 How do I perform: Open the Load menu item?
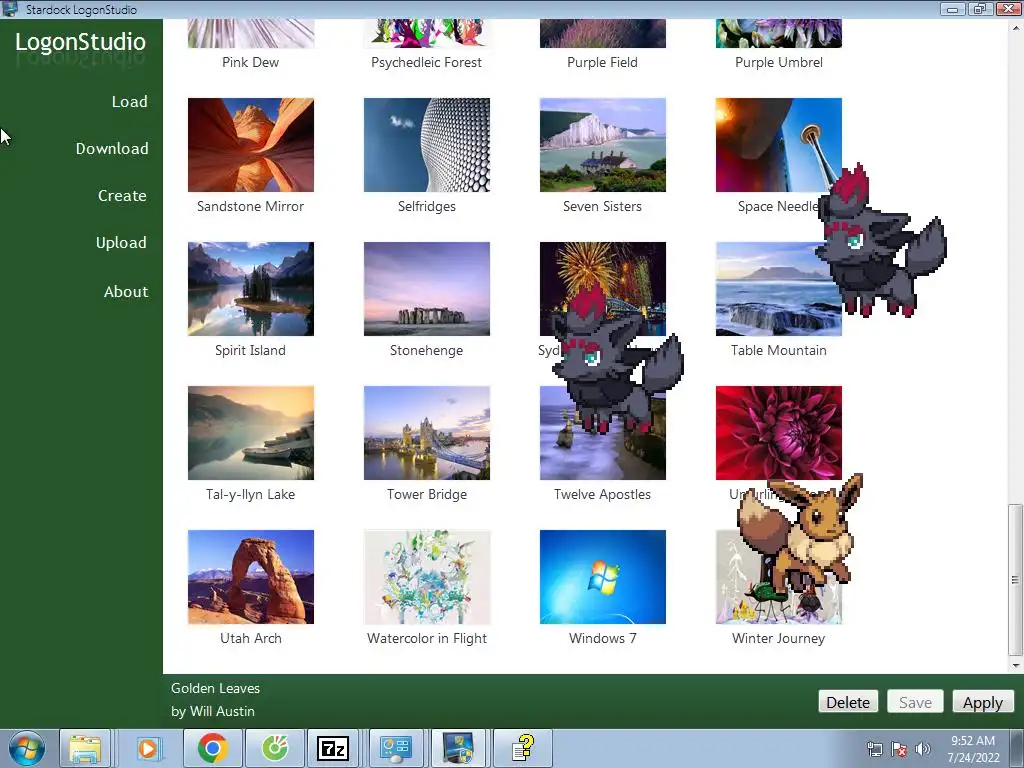(x=129, y=102)
